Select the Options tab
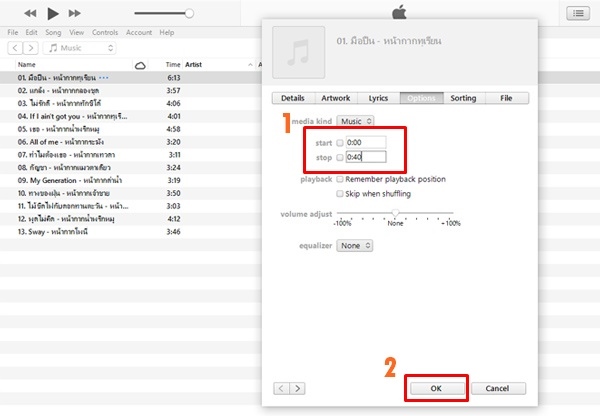600x416 pixels. [x=421, y=98]
